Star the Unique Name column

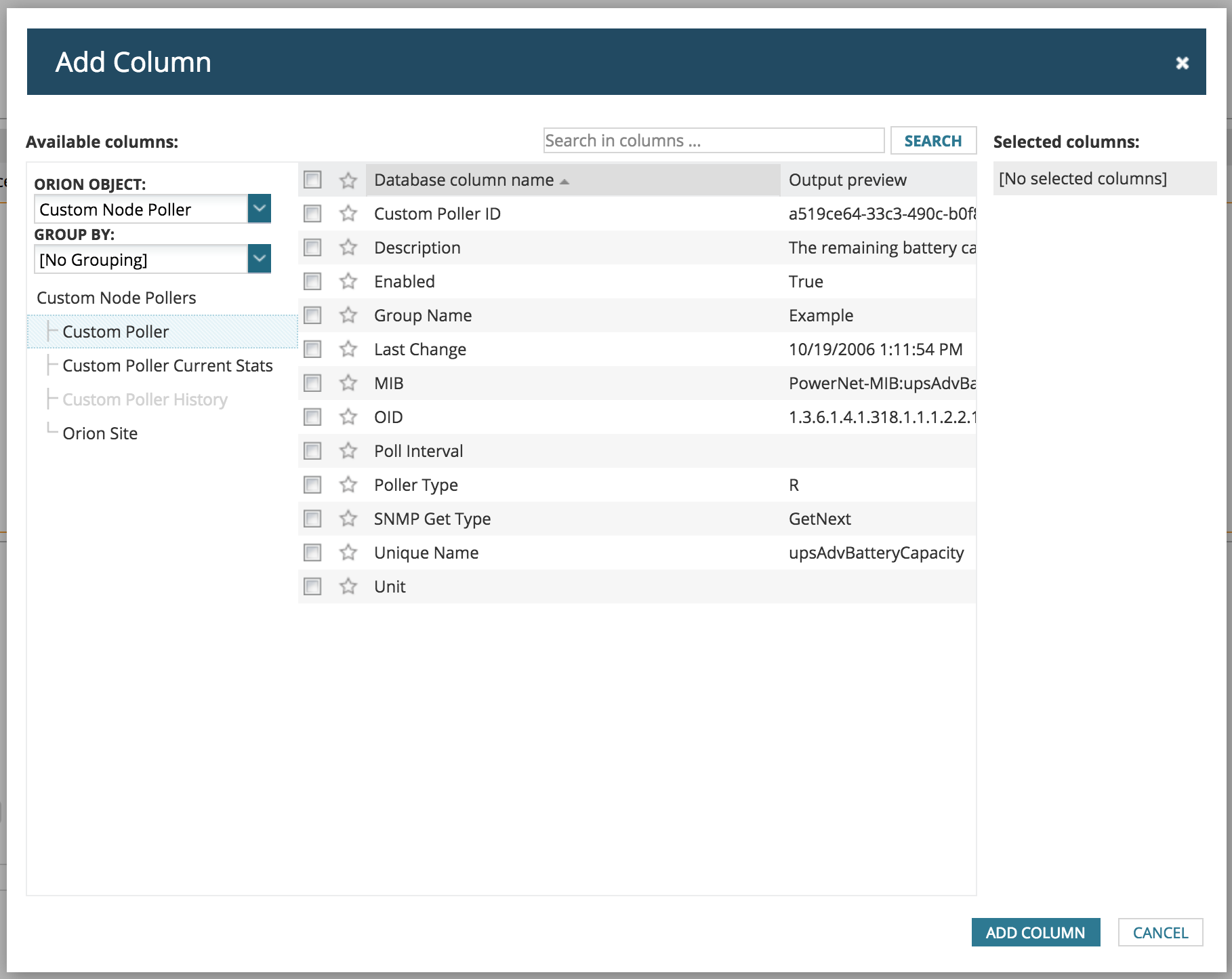click(x=348, y=553)
